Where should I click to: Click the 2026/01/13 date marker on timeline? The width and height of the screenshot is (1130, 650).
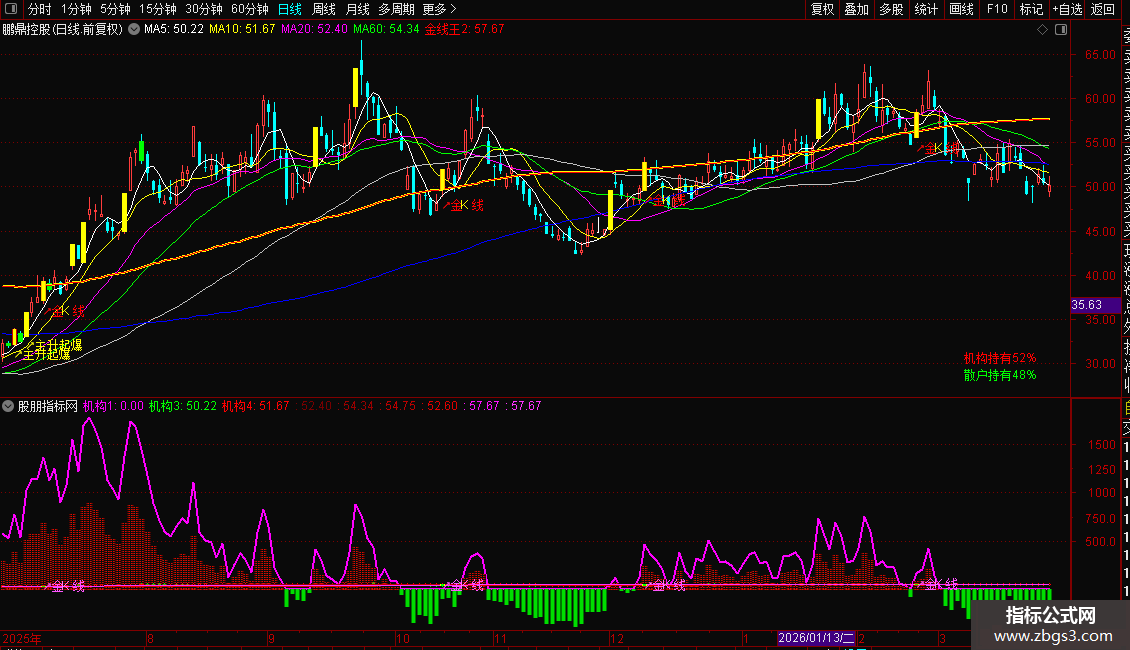816,637
